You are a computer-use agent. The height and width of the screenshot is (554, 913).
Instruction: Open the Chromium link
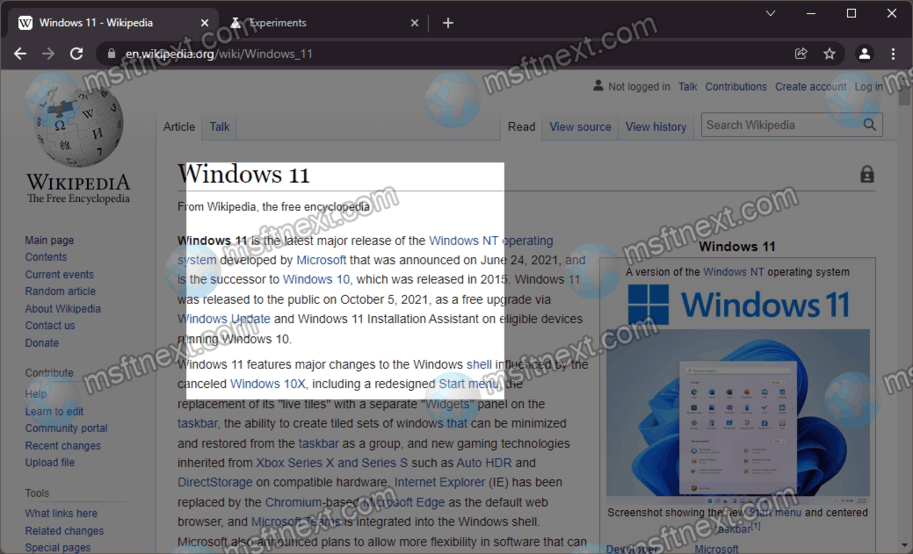293,502
